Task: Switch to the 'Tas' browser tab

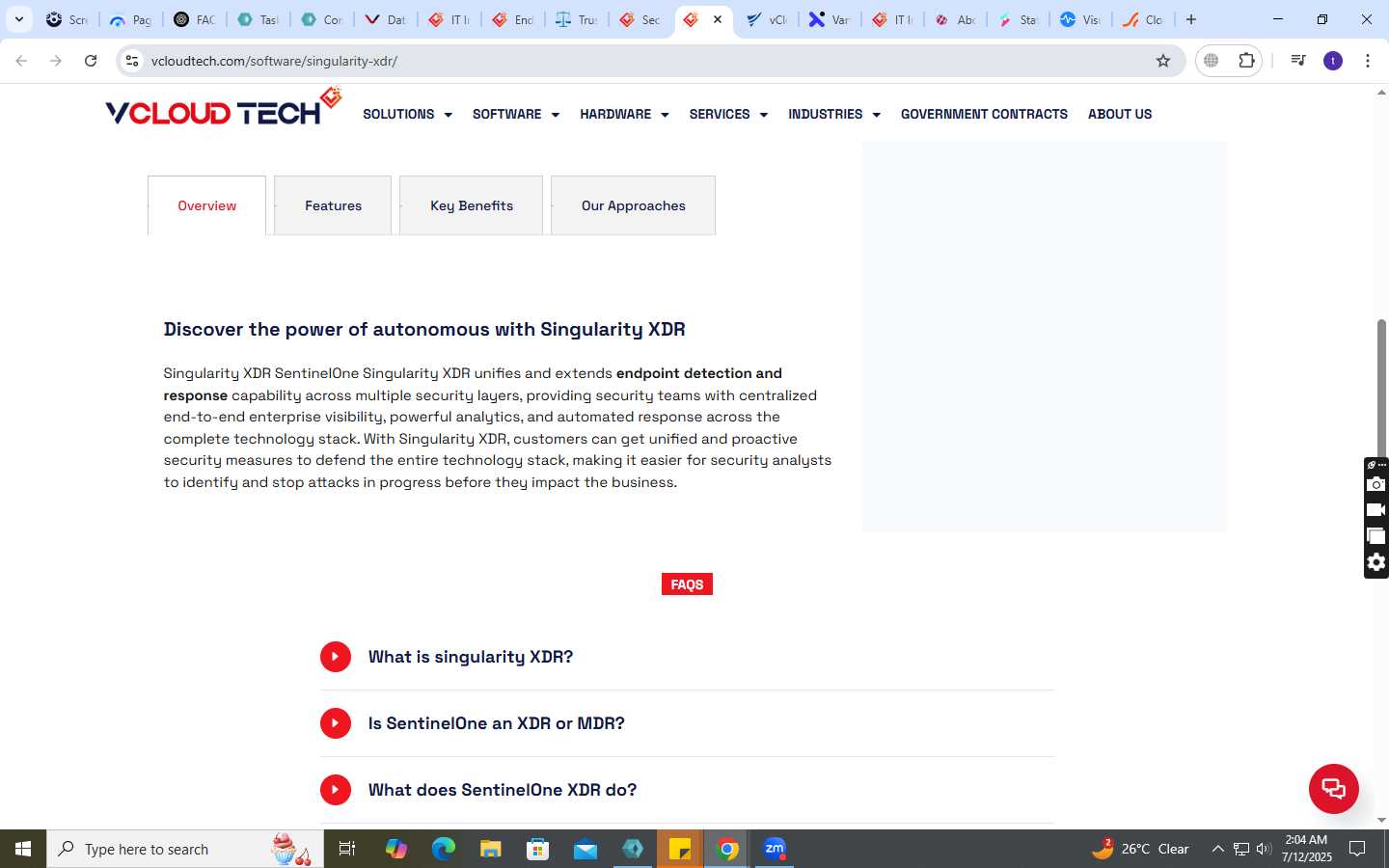Action: (258, 19)
